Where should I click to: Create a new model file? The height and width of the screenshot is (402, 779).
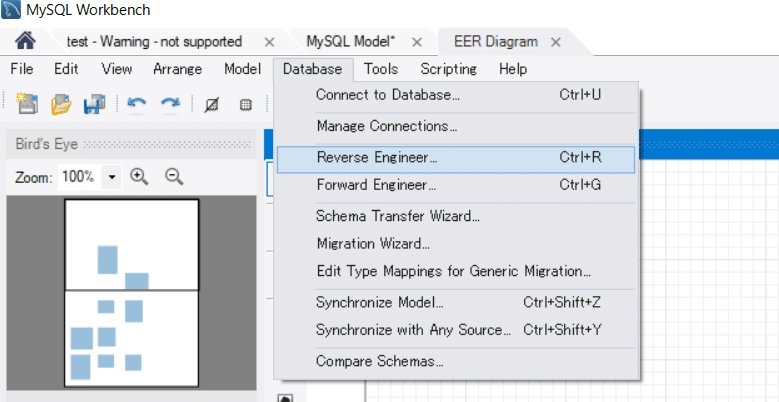pos(28,104)
